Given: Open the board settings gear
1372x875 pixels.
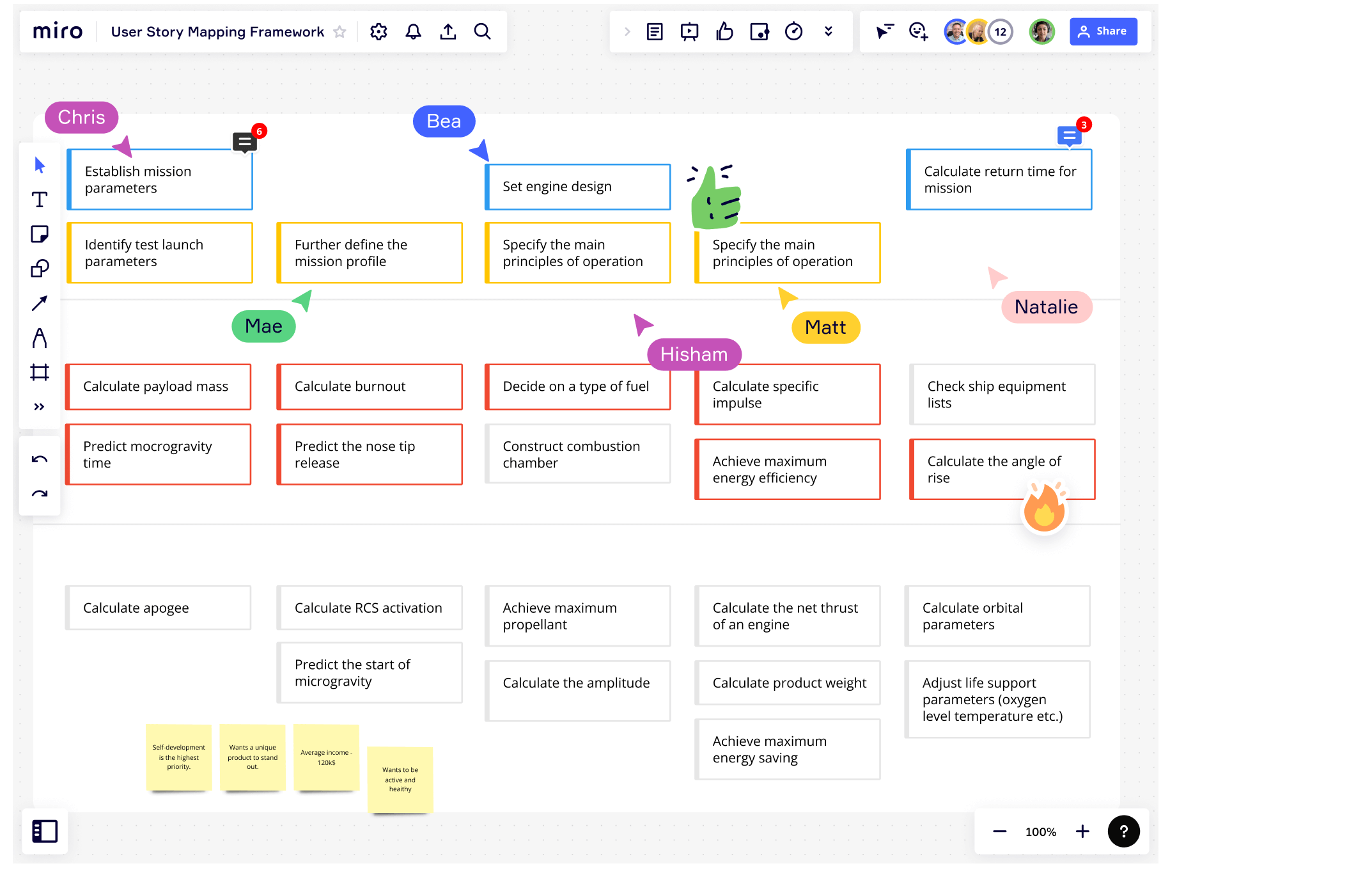Looking at the screenshot, I should (378, 31).
